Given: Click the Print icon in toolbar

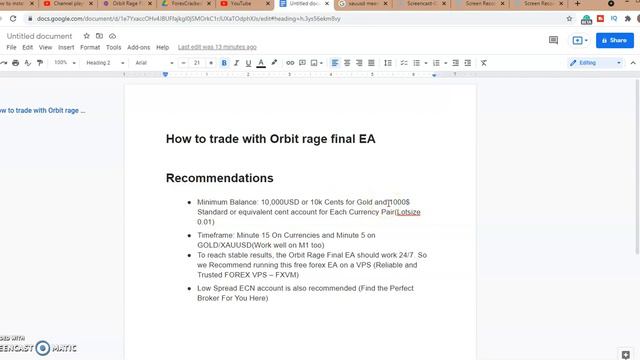Looking at the screenshot, I should coord(16,63).
